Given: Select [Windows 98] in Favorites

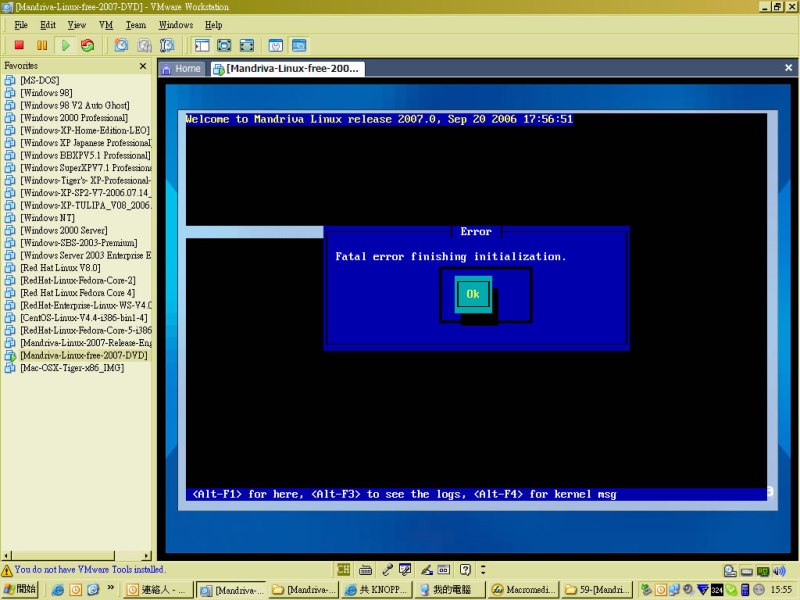Looking at the screenshot, I should [46, 93].
